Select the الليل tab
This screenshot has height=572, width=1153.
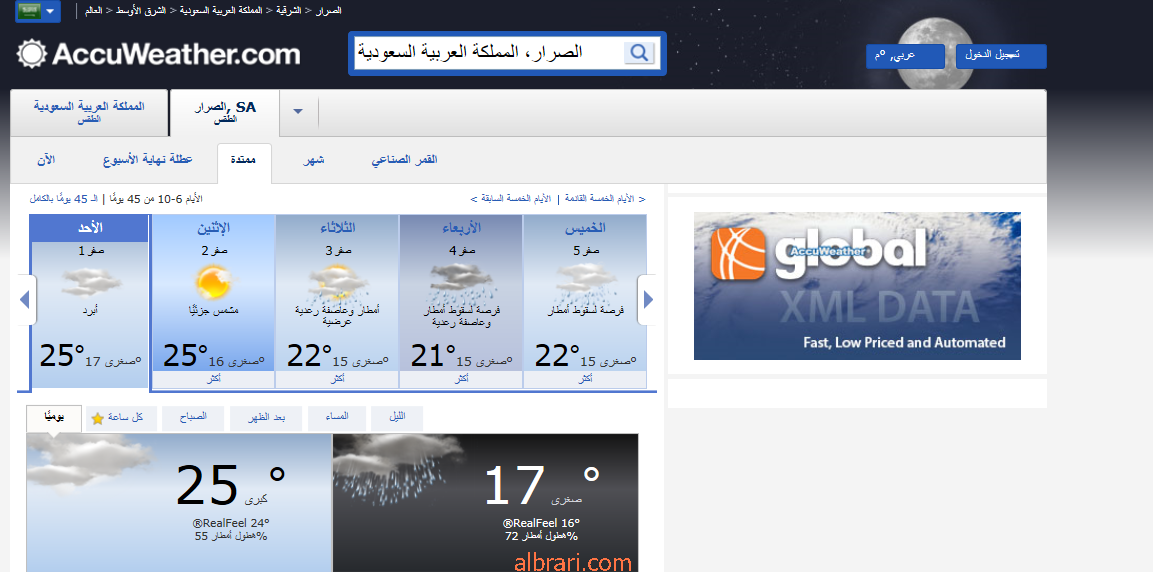tap(397, 418)
